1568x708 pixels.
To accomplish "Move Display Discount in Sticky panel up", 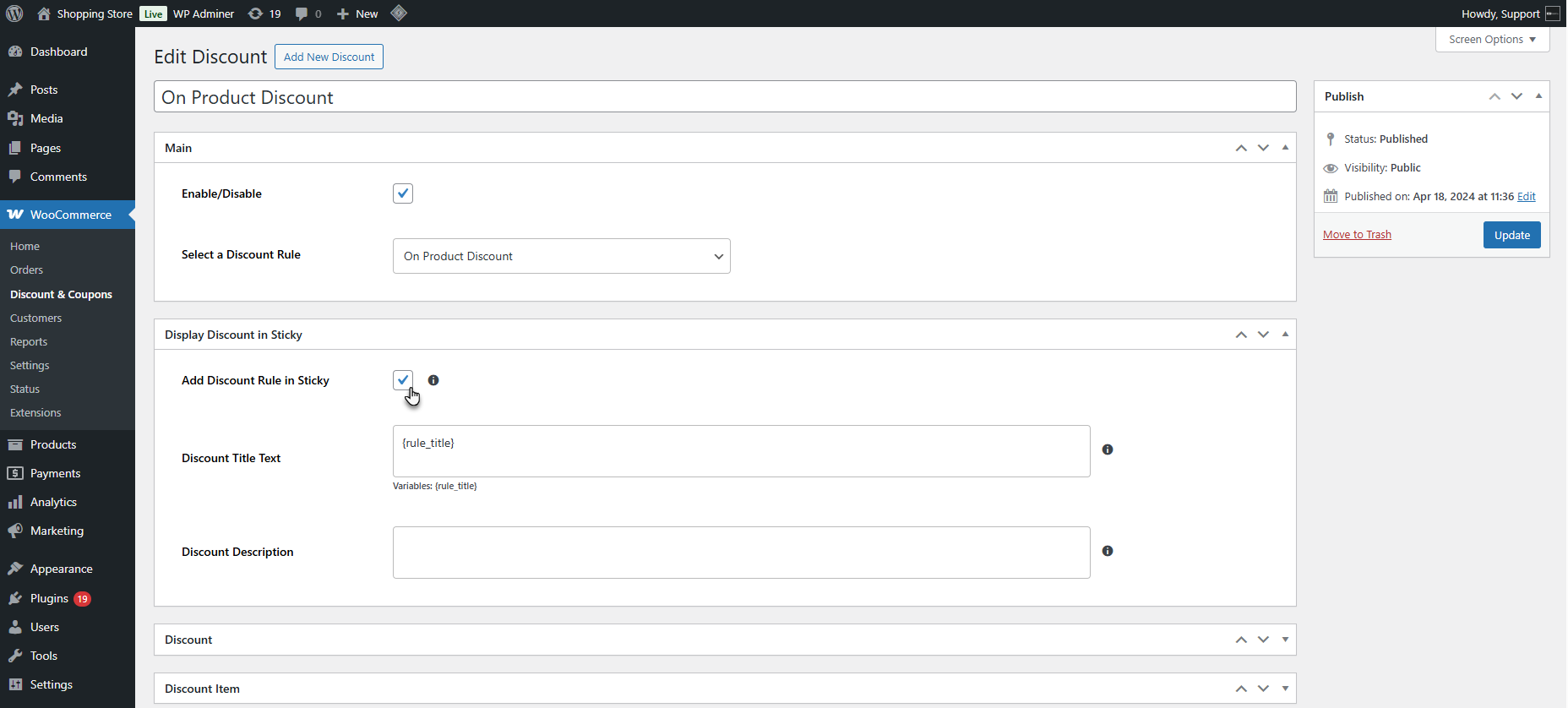I will [x=1241, y=335].
